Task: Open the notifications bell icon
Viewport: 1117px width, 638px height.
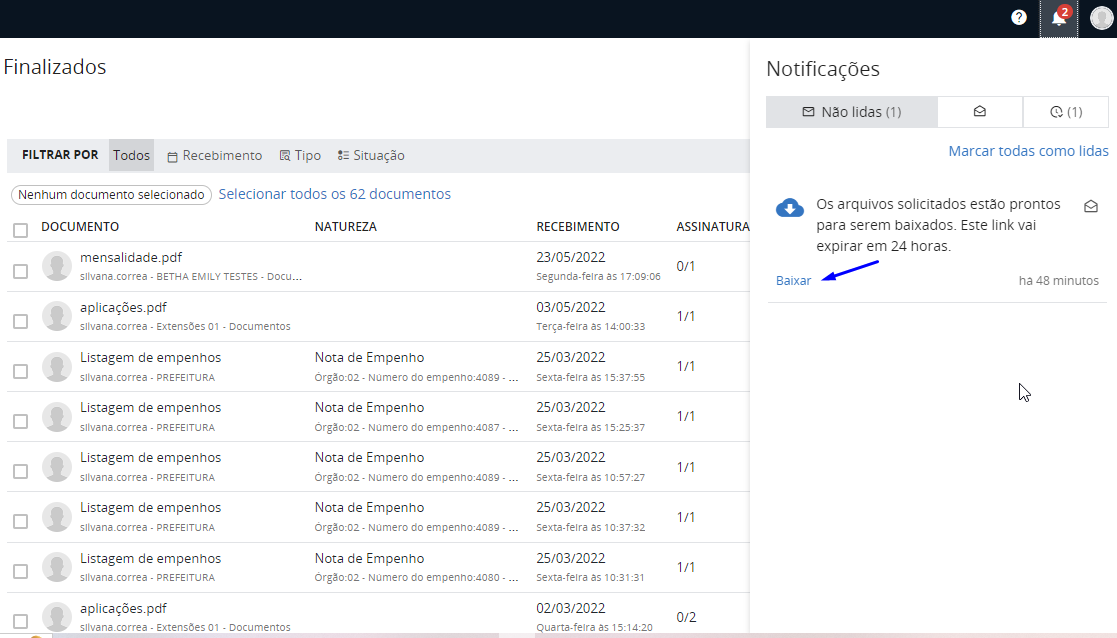Action: coord(1058,18)
